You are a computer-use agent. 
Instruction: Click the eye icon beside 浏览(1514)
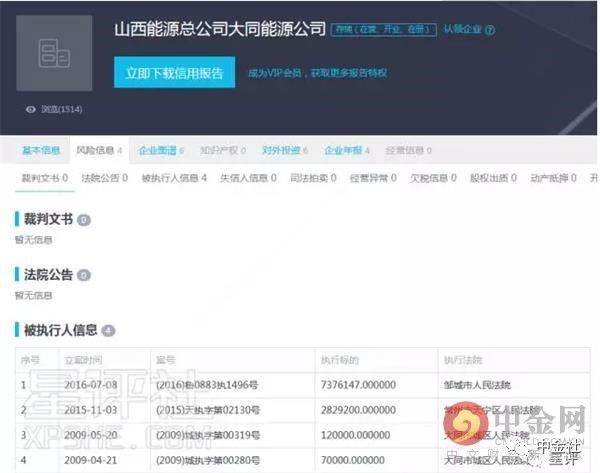[x=31, y=109]
